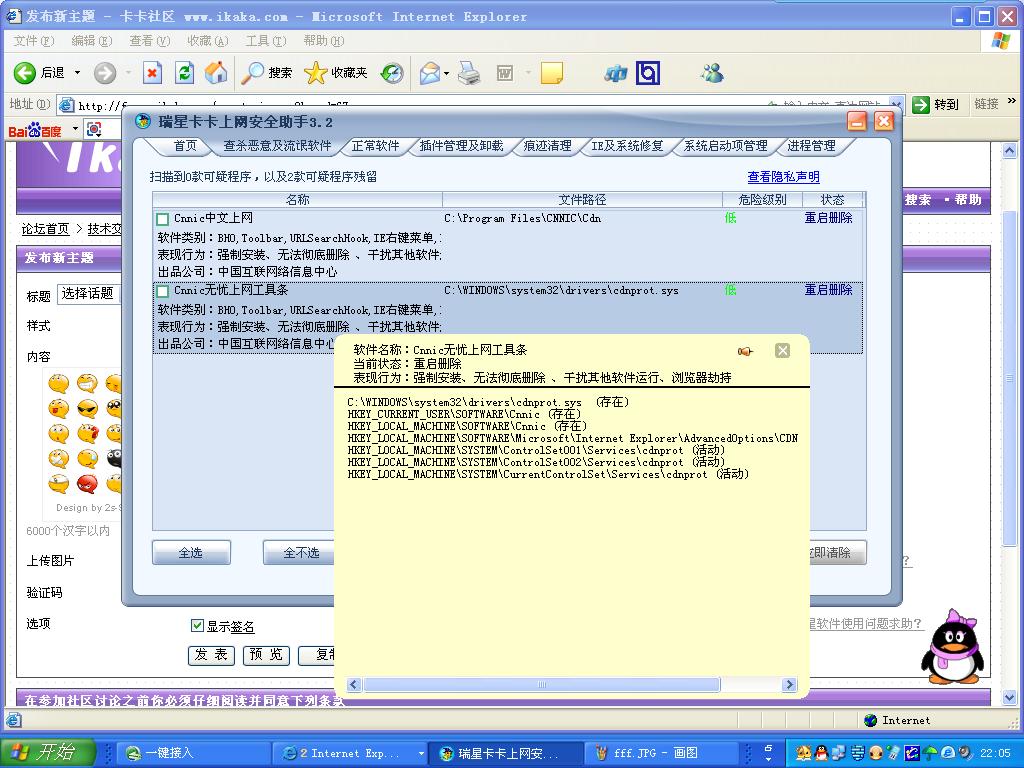Open the yellow note Discuss icon

[552, 72]
